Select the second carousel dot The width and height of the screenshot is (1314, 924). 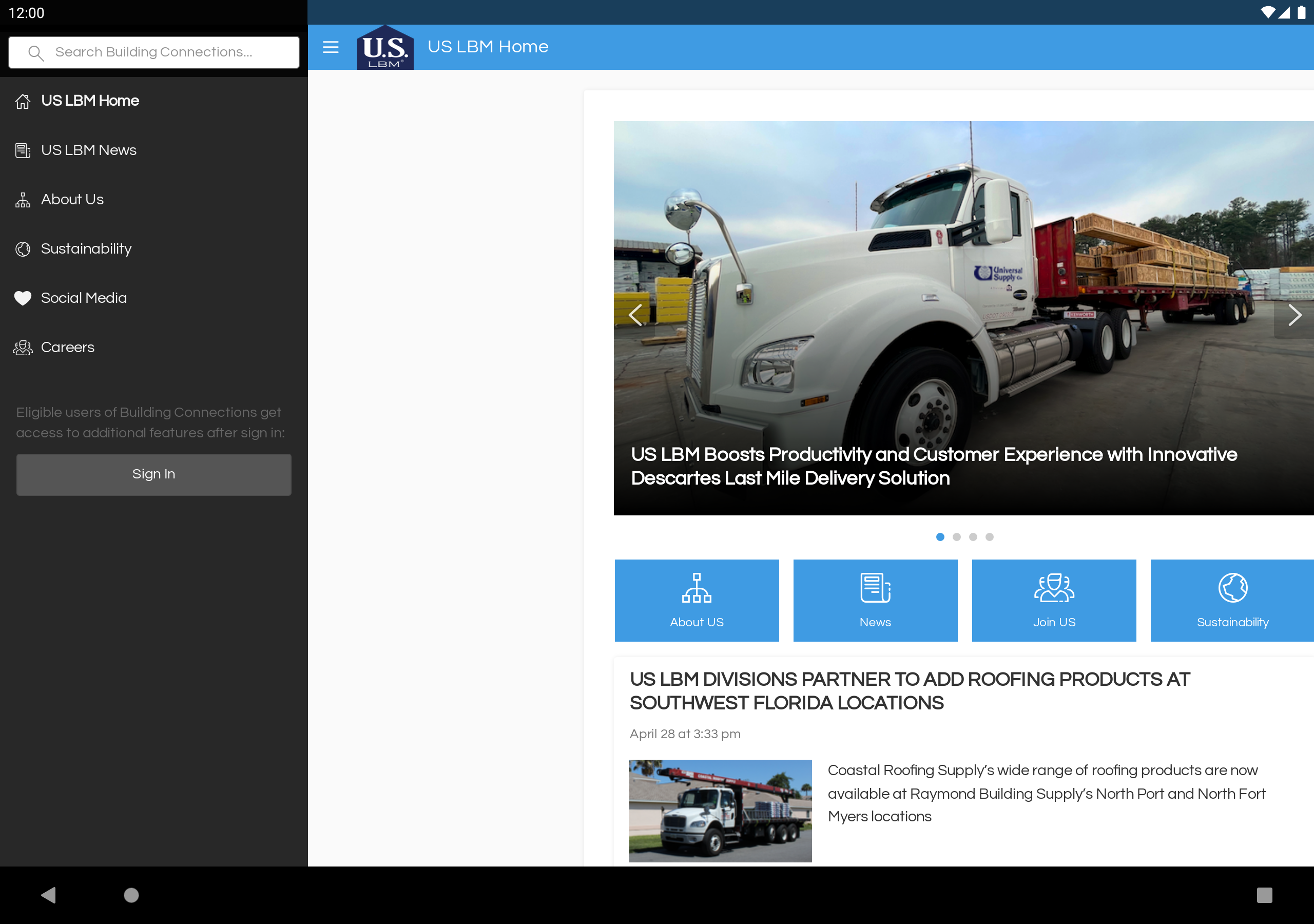(x=956, y=537)
